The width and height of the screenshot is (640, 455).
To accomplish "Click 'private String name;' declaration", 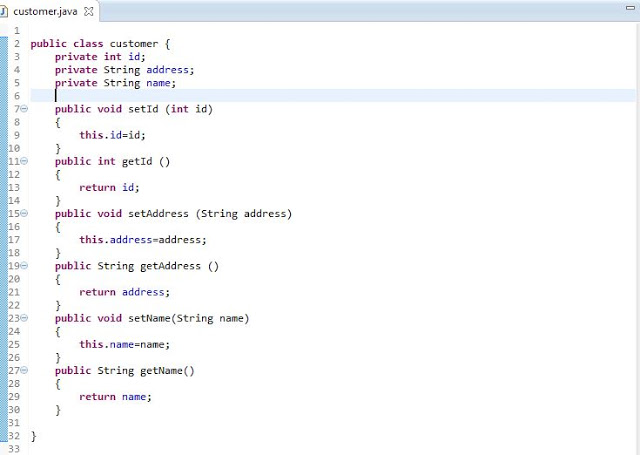I will [x=116, y=83].
